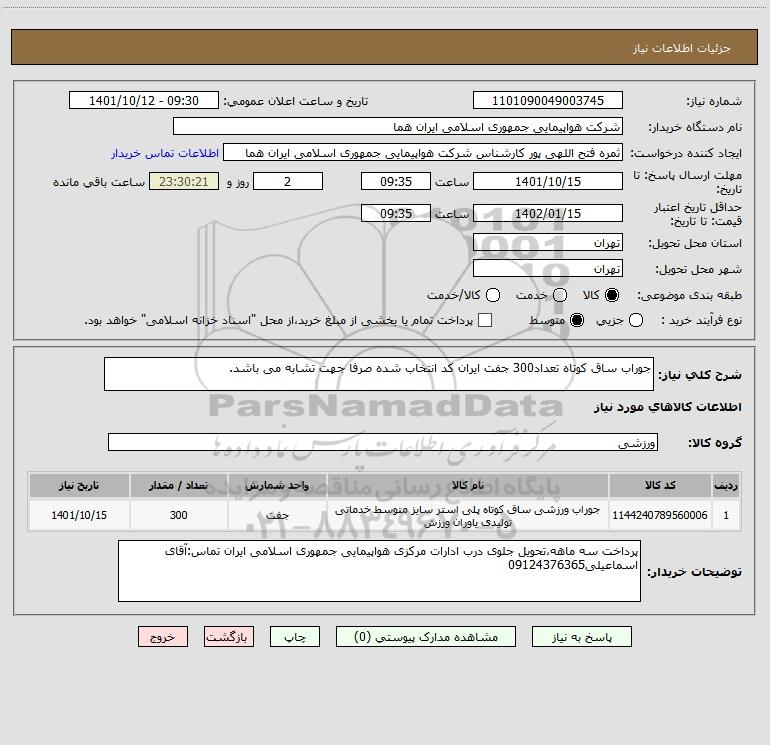This screenshot has height=745, width=770.
Task: Select the کالا radio button
Action: pos(612,295)
